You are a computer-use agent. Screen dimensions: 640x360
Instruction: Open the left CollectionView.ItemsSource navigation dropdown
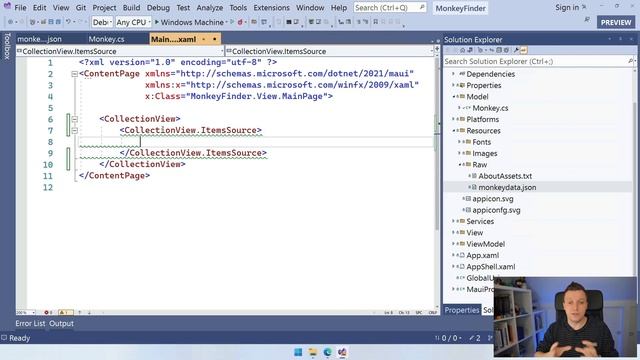click(x=120, y=51)
